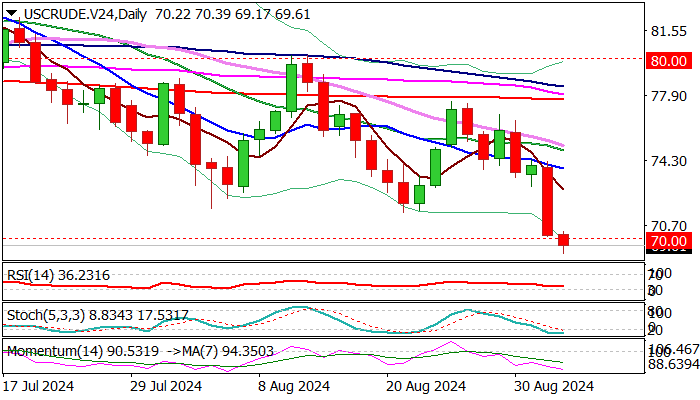Click the 70.70 price axis label

point(669,226)
